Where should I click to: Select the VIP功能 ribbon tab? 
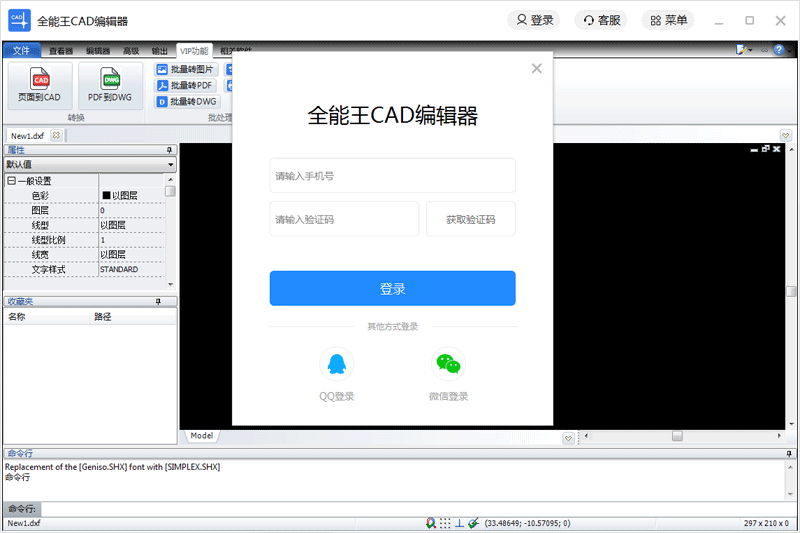click(x=194, y=51)
